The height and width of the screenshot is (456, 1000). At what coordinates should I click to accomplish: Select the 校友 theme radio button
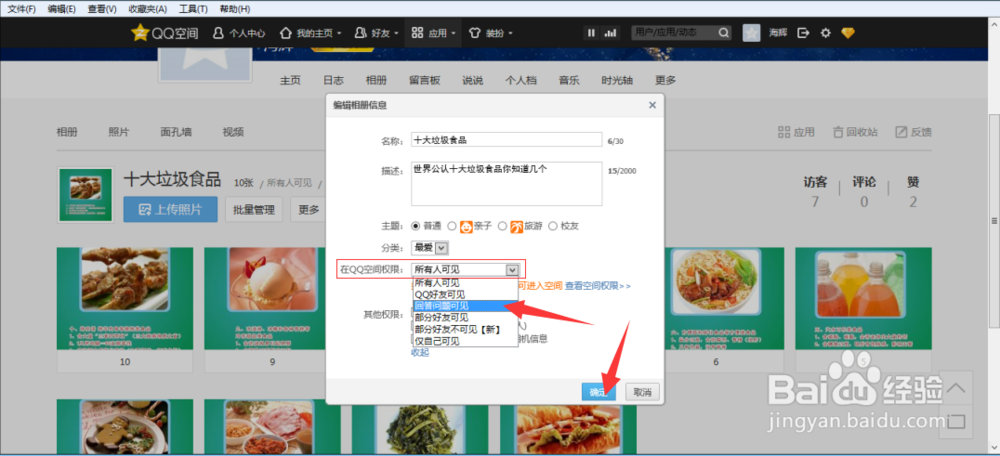[x=552, y=226]
